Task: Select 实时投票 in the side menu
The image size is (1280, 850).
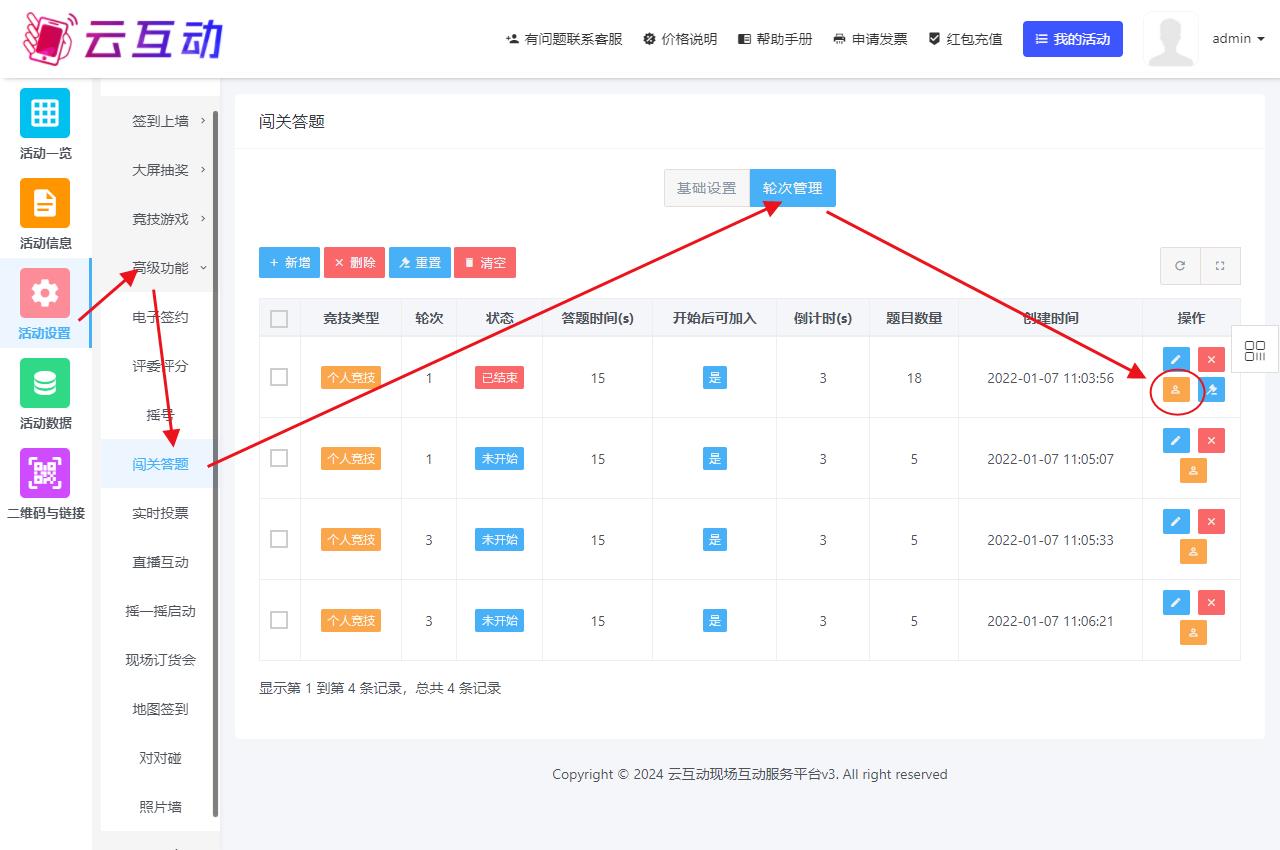Action: pyautogui.click(x=160, y=513)
